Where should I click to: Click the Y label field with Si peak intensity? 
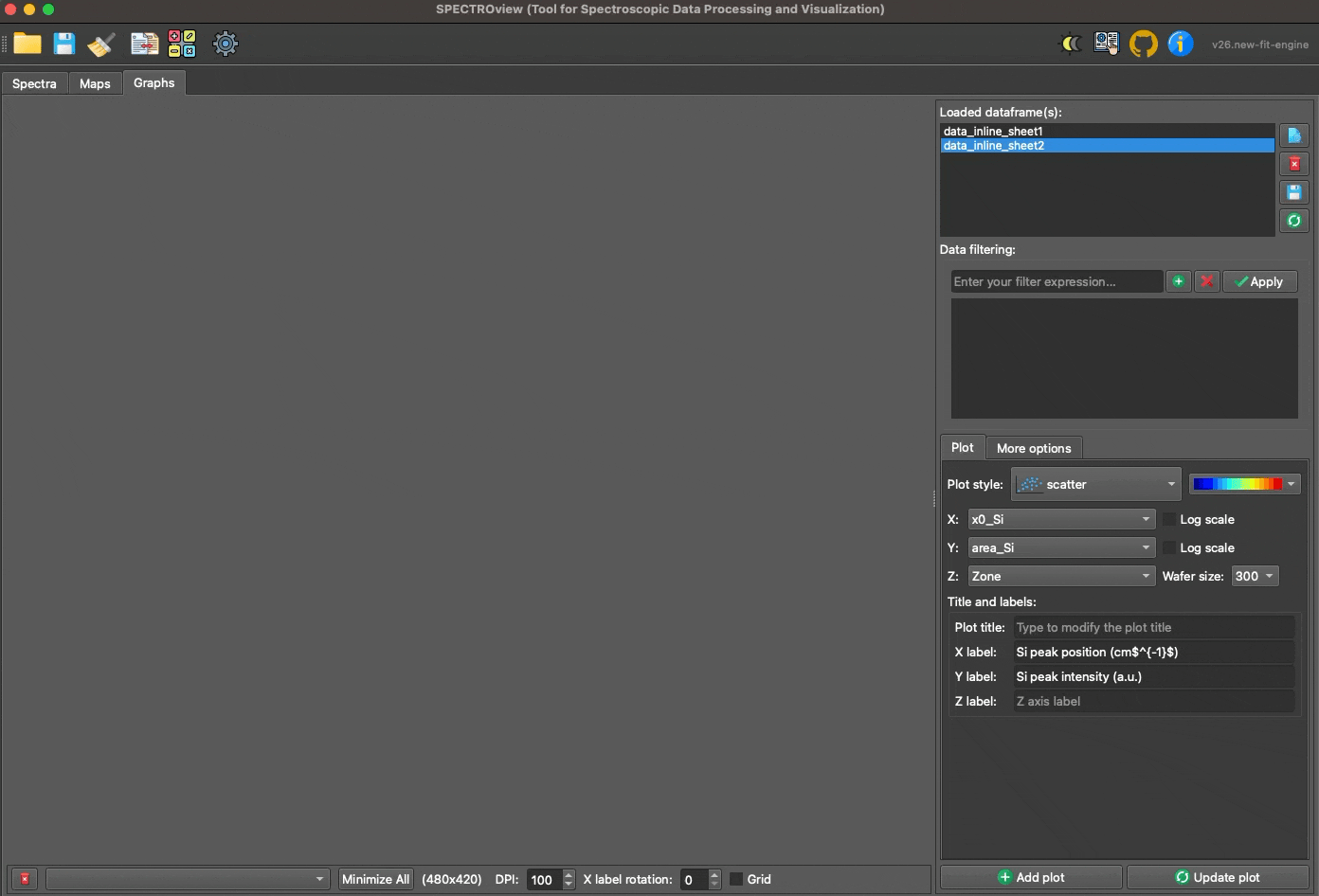click(x=1153, y=676)
